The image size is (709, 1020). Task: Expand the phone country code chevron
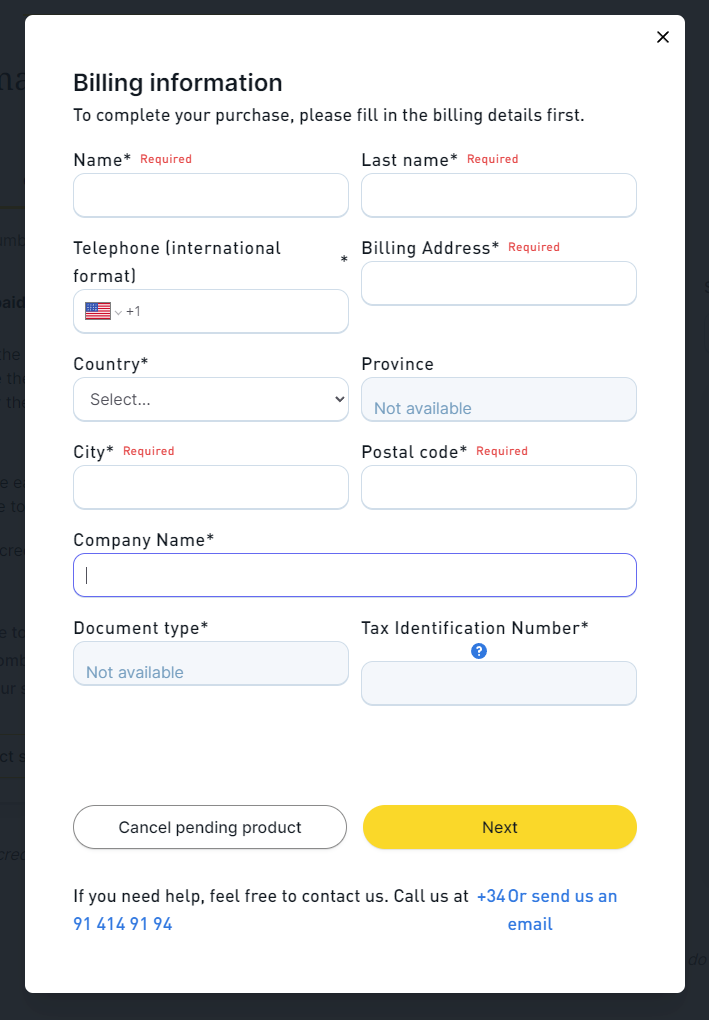pyautogui.click(x=118, y=312)
